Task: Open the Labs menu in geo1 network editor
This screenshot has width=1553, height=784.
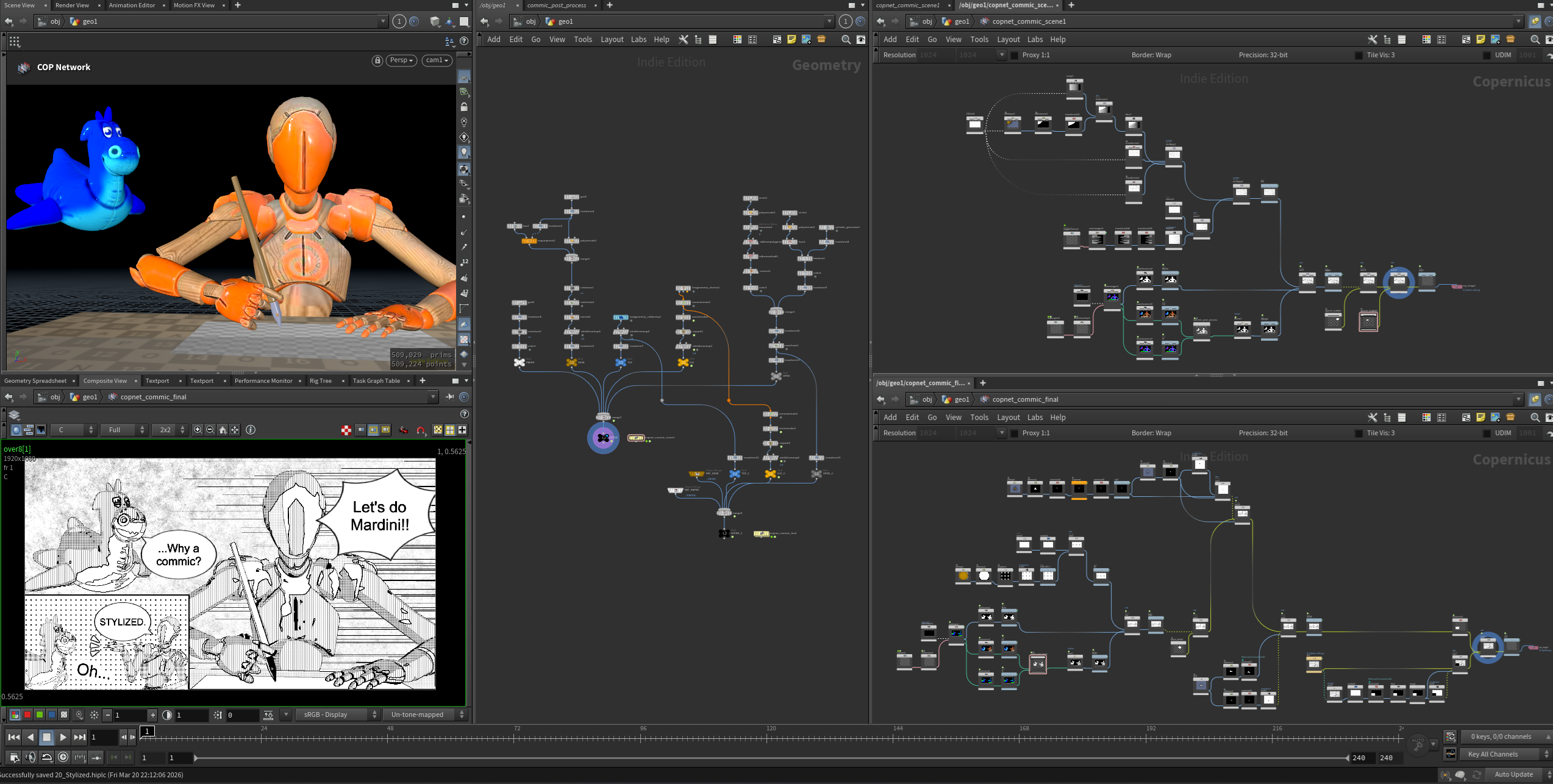Action: [638, 40]
